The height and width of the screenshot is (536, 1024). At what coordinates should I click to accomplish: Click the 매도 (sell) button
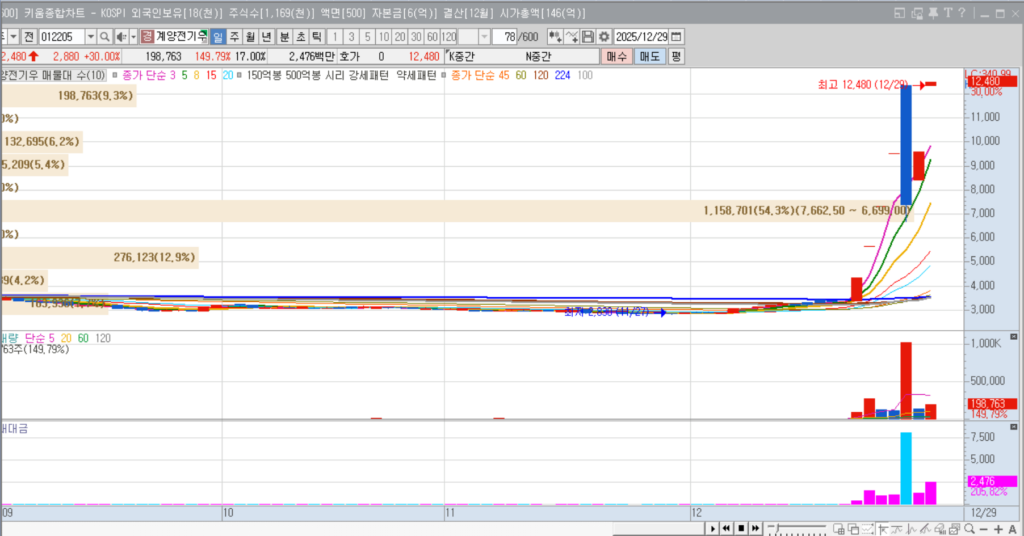pos(649,57)
